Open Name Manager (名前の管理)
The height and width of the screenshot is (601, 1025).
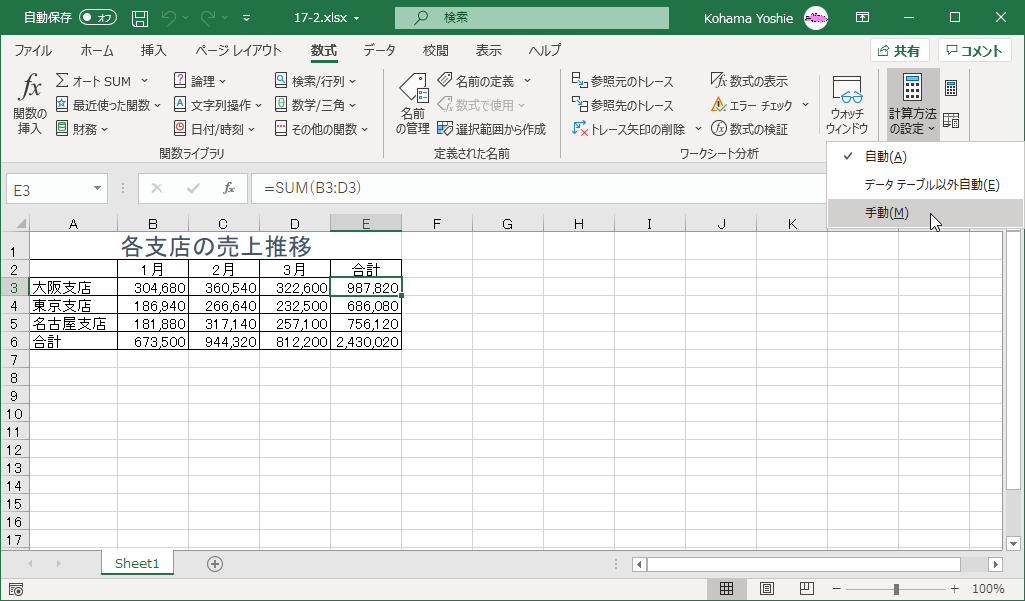pos(412,103)
